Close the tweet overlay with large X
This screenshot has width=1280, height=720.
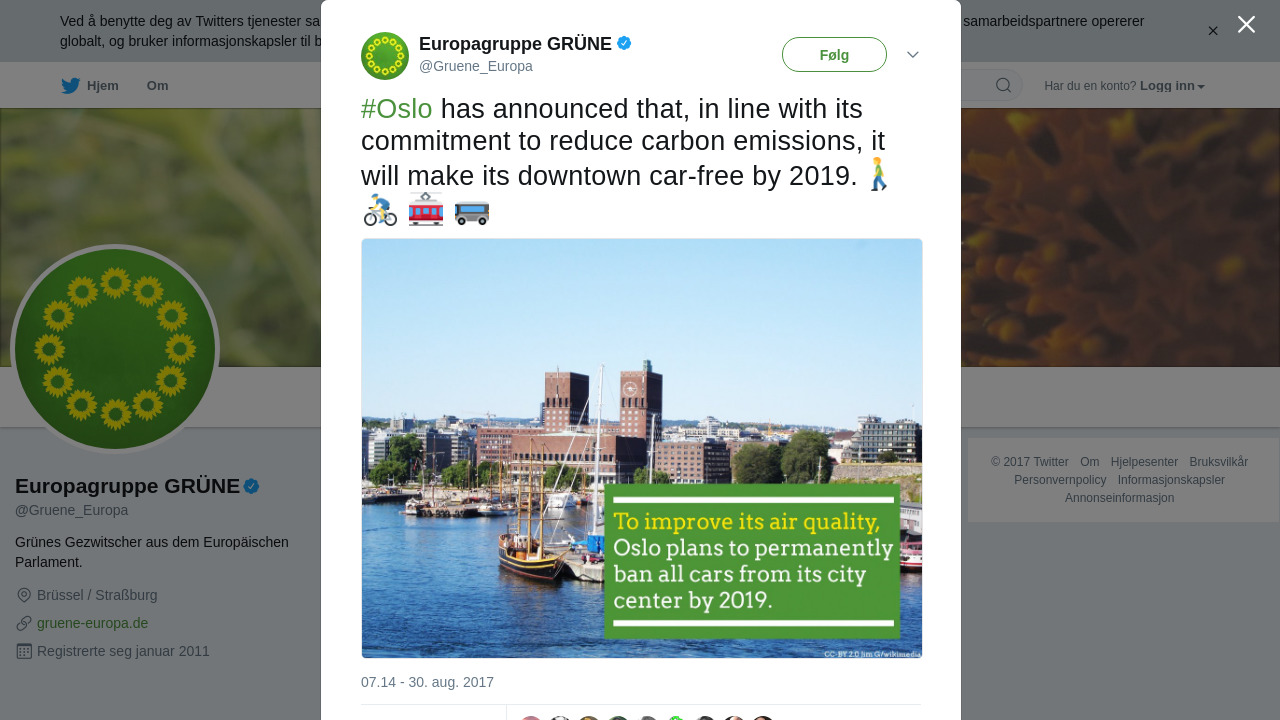1246,24
